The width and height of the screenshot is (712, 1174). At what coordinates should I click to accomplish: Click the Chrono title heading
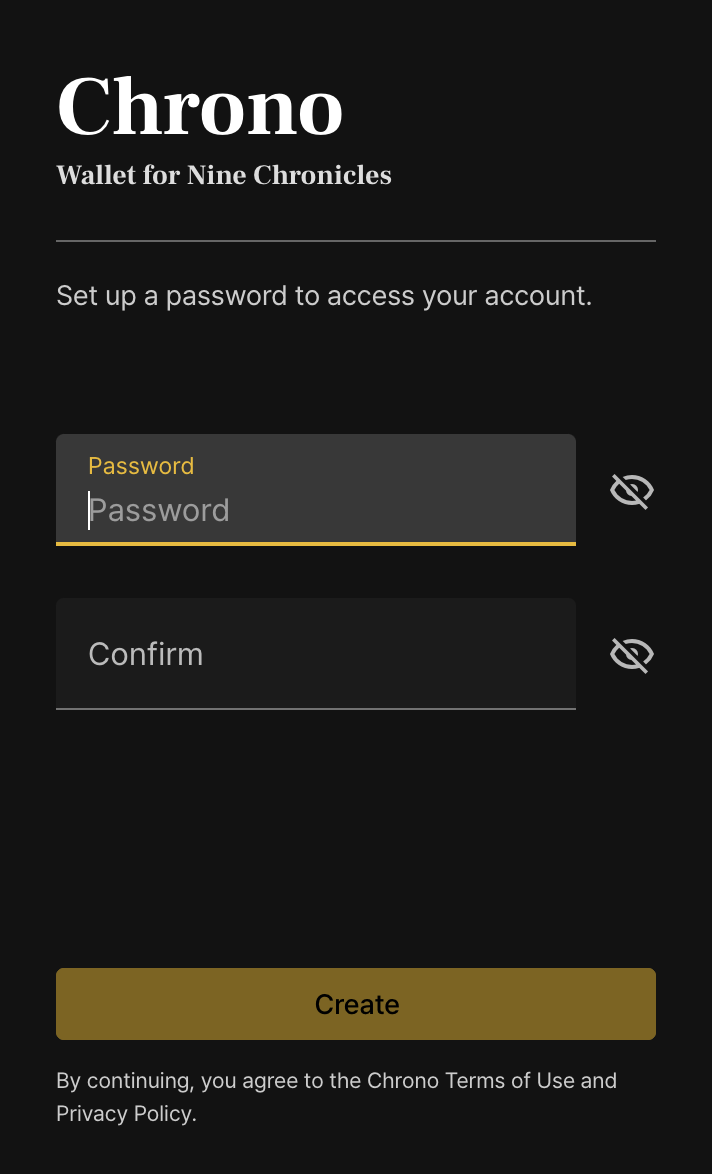click(x=200, y=107)
